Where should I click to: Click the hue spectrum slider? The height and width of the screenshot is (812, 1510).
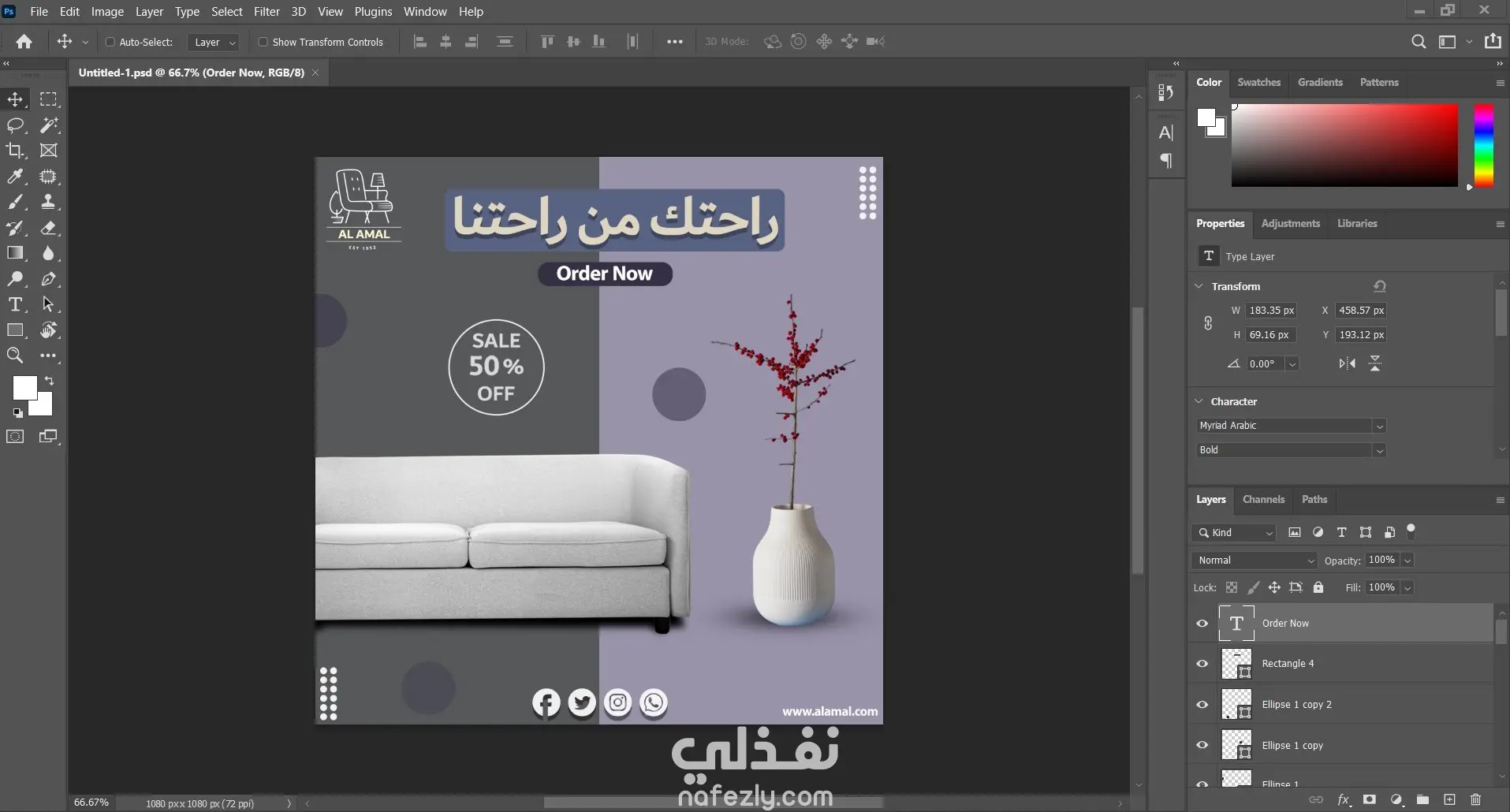click(1485, 146)
